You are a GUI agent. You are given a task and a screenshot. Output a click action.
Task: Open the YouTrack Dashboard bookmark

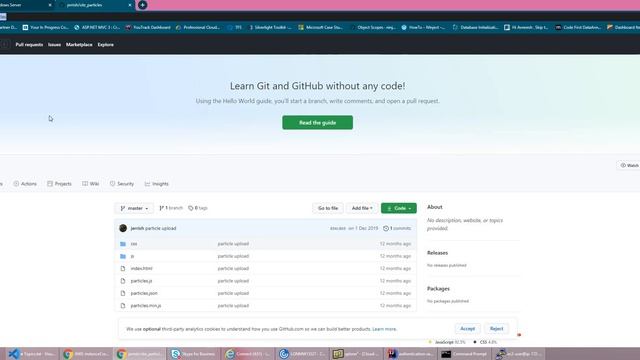147,27
